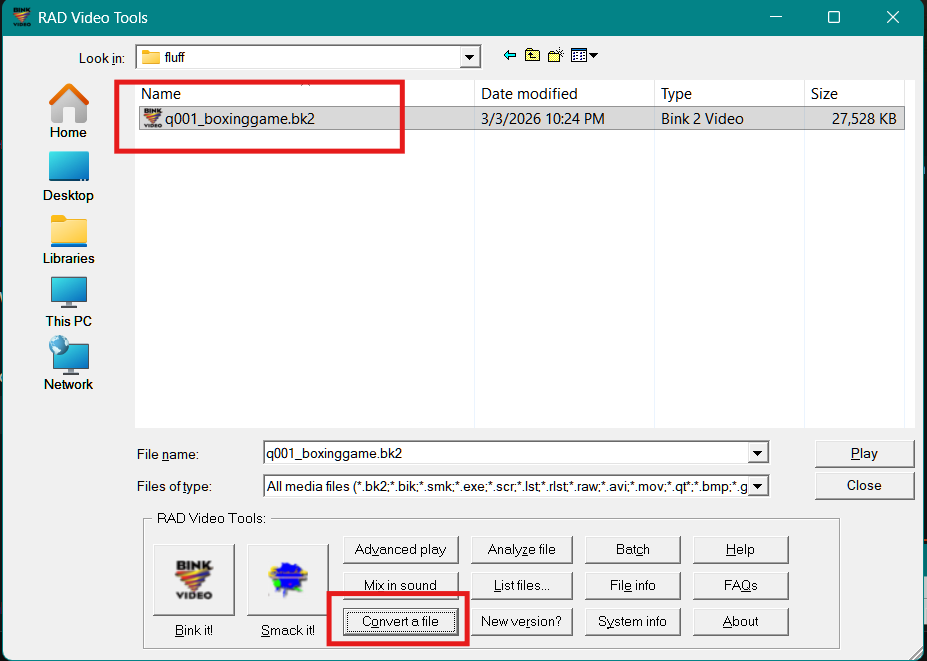
Task: Open Libraries in the places sidebar
Action: point(69,239)
